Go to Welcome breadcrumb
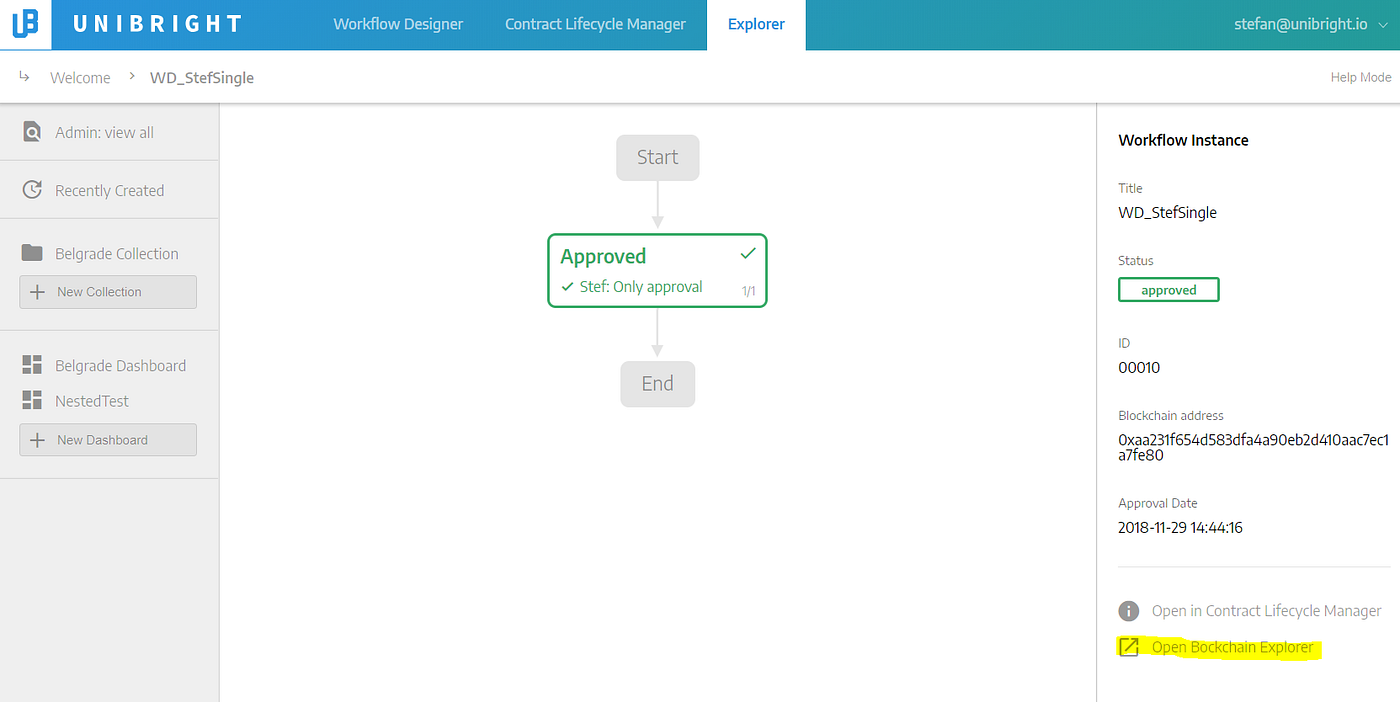1400x702 pixels. (80, 77)
